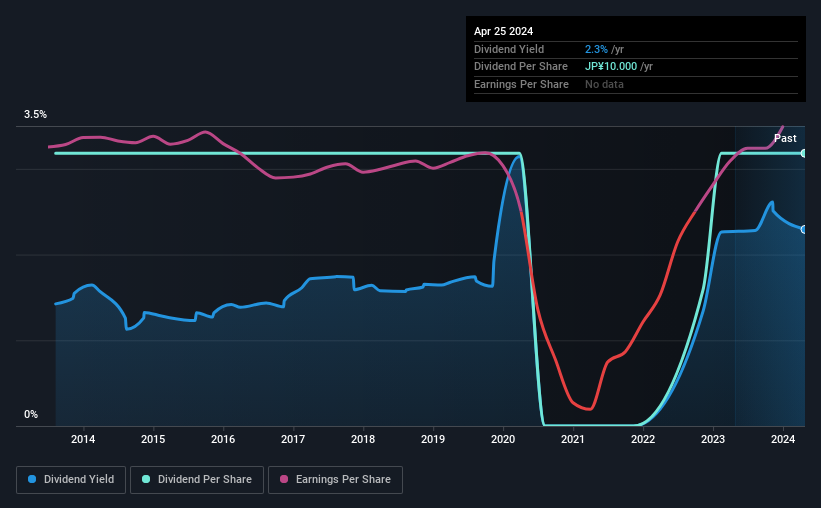Click the Dividend Yield endpoint marker
Image resolution: width=821 pixels, height=508 pixels.
804,229
